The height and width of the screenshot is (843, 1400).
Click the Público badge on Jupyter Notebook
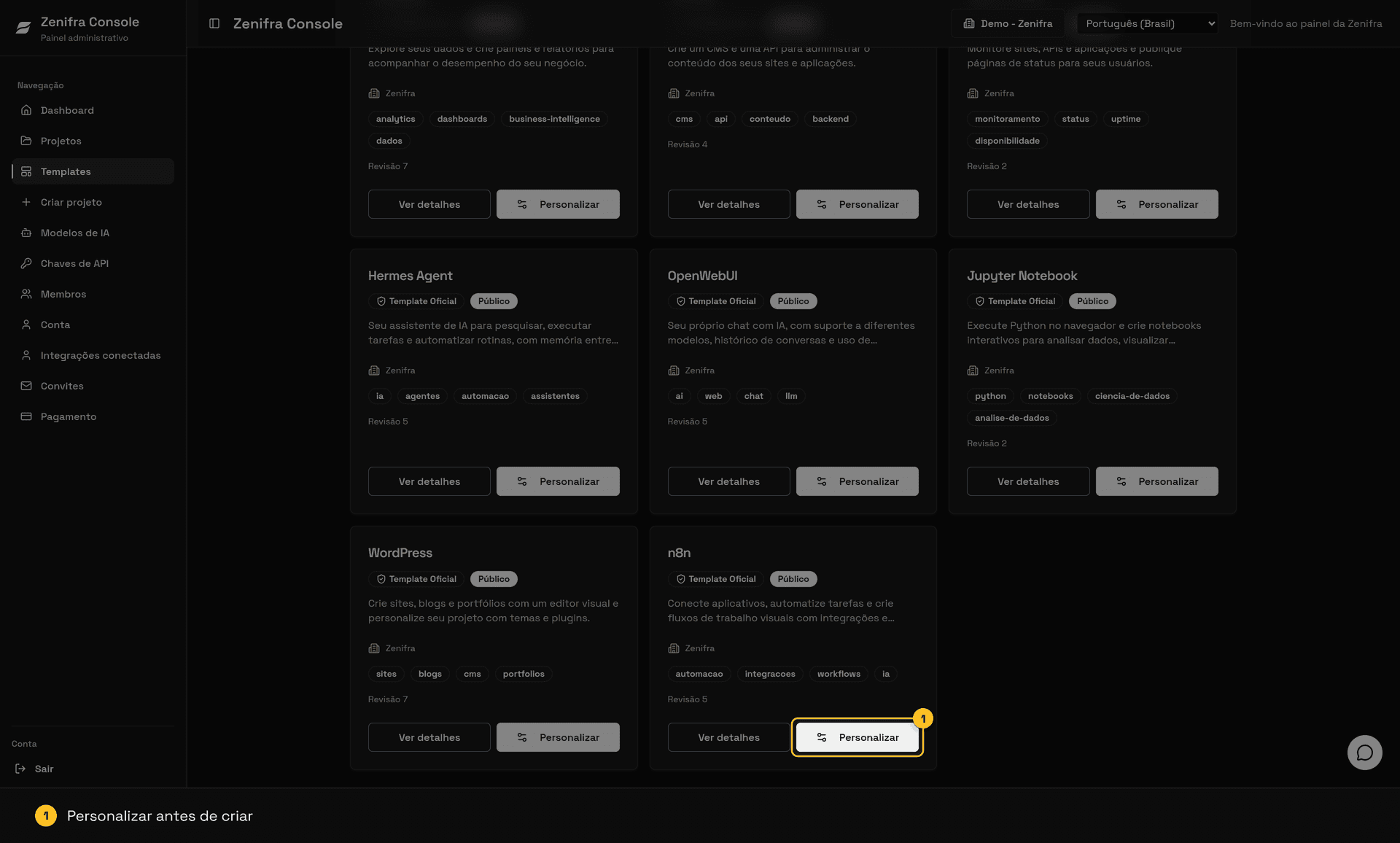coord(1092,301)
